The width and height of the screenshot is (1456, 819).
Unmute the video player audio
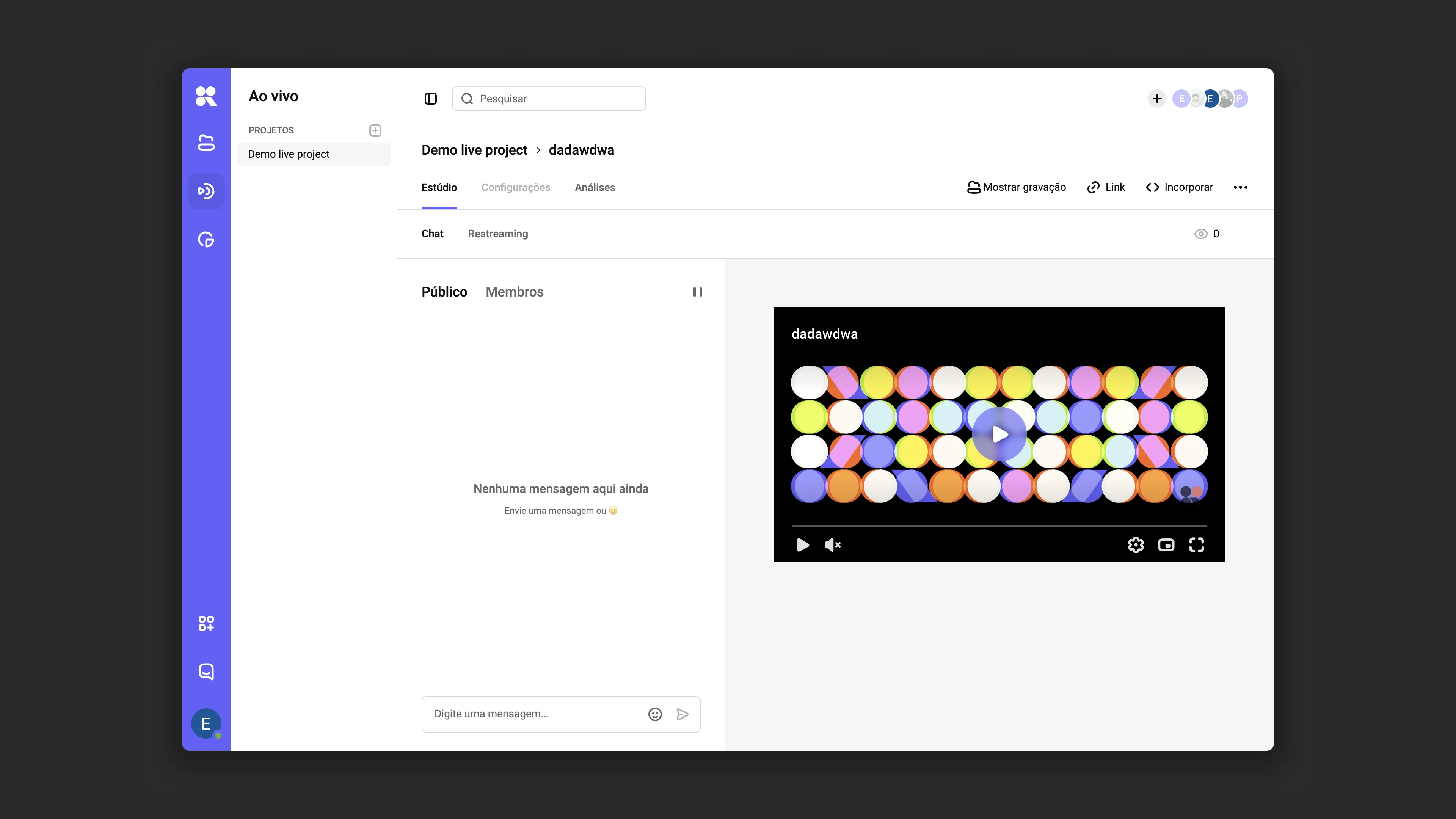(x=833, y=545)
